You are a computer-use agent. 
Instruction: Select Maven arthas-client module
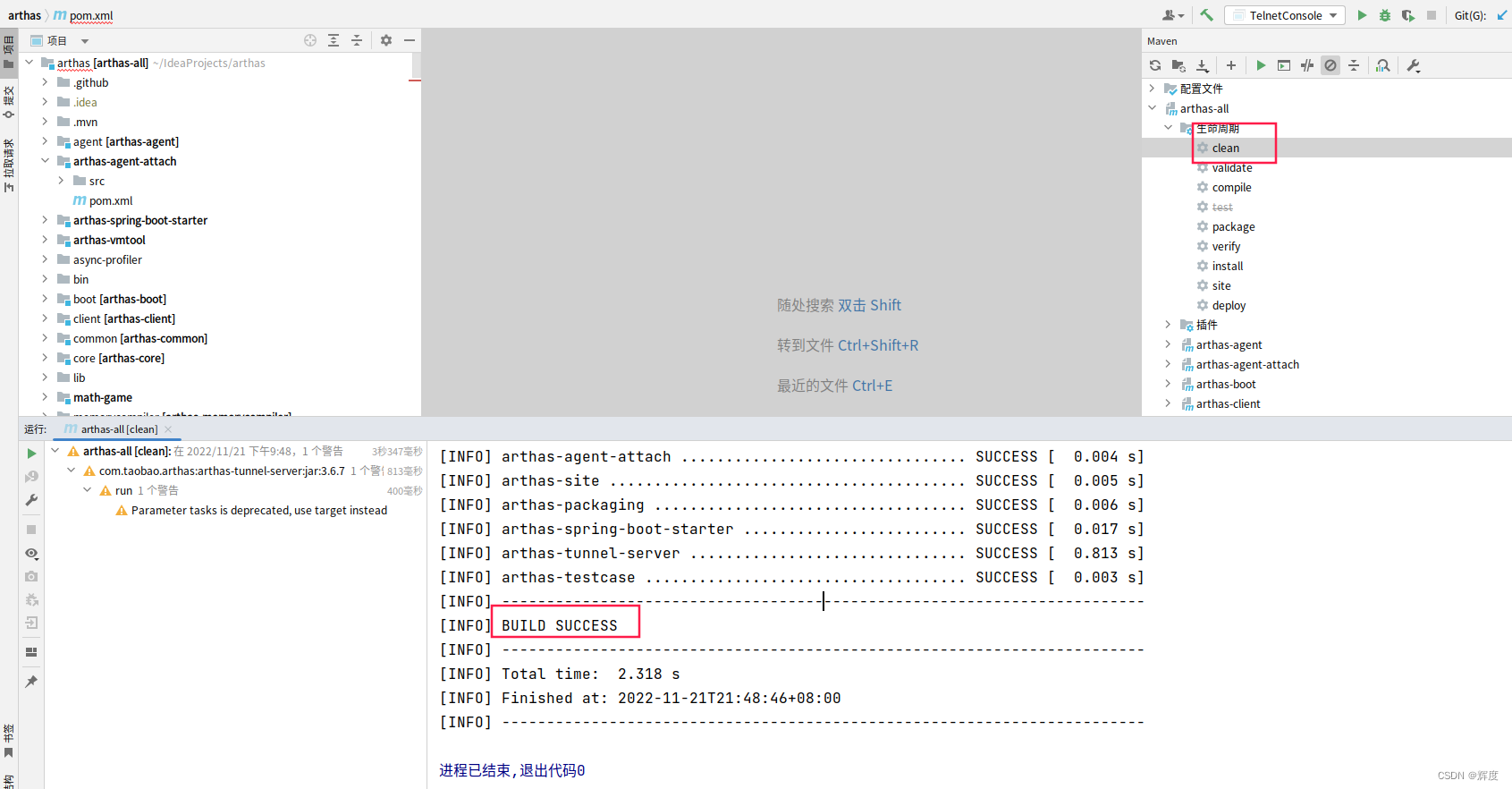coord(1228,403)
